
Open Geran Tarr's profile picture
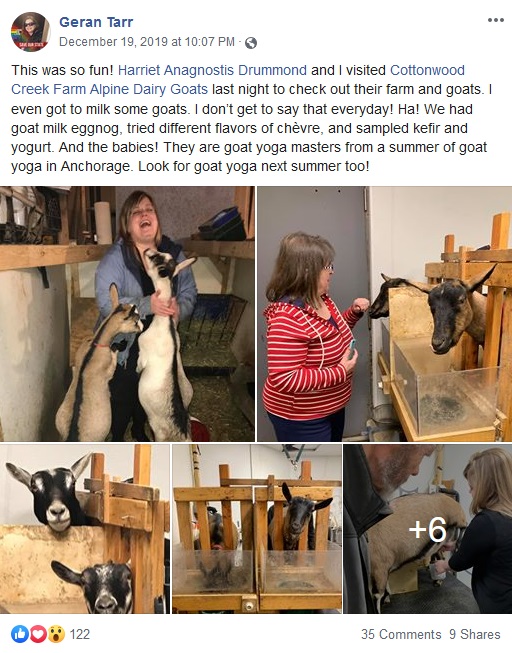pos(30,32)
